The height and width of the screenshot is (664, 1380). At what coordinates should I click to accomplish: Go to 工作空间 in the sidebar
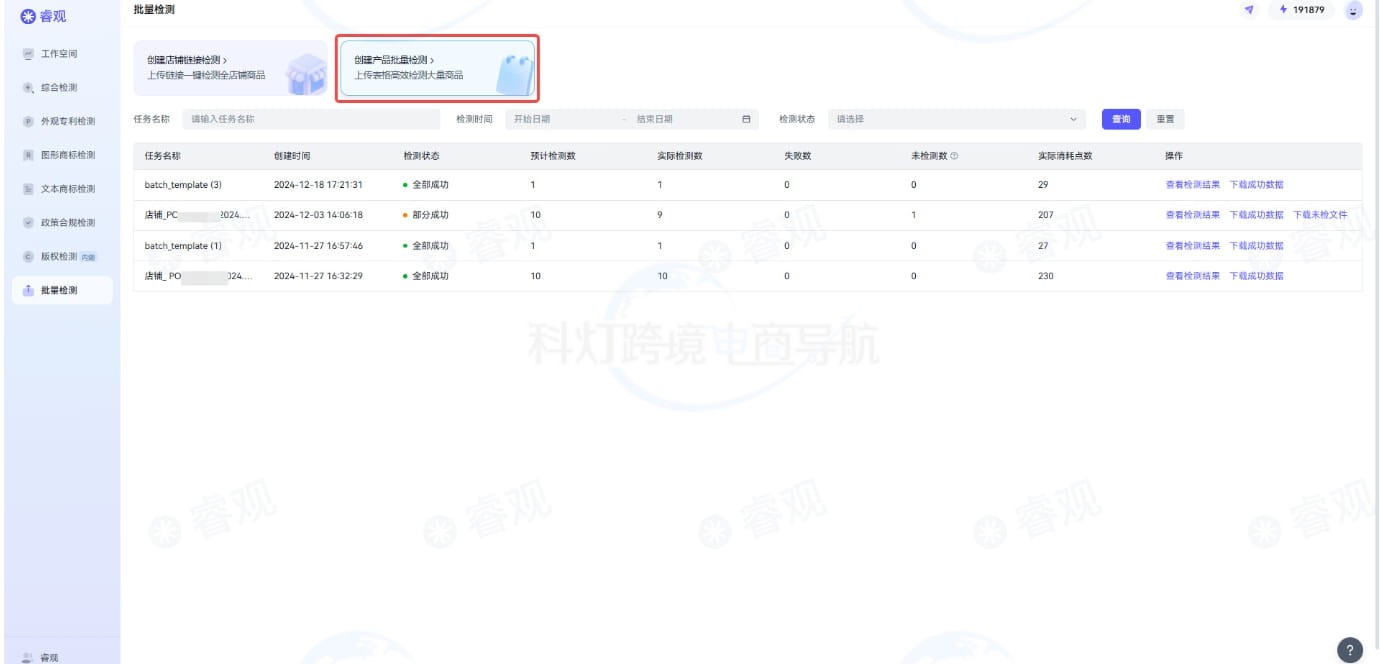(x=59, y=54)
